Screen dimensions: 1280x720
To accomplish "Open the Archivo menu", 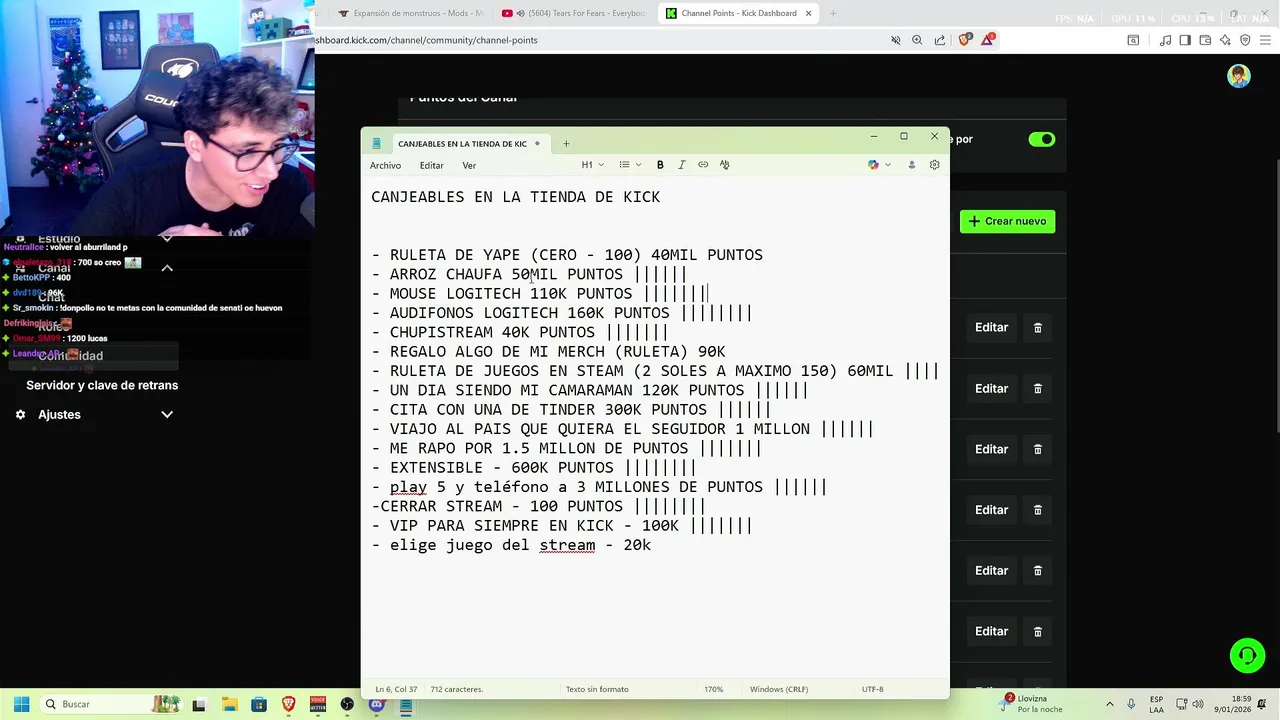I will (x=385, y=165).
